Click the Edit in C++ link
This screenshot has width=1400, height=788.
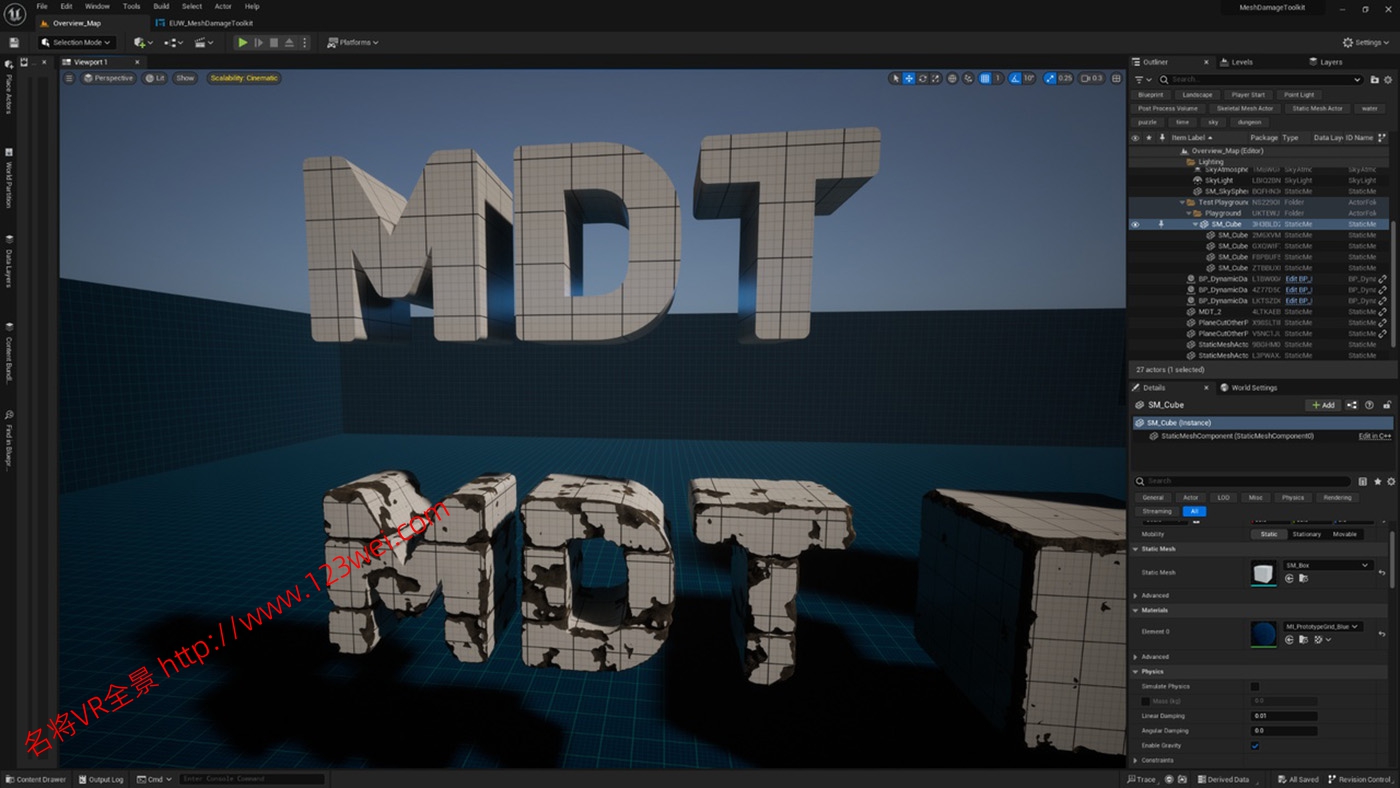[x=1374, y=436]
